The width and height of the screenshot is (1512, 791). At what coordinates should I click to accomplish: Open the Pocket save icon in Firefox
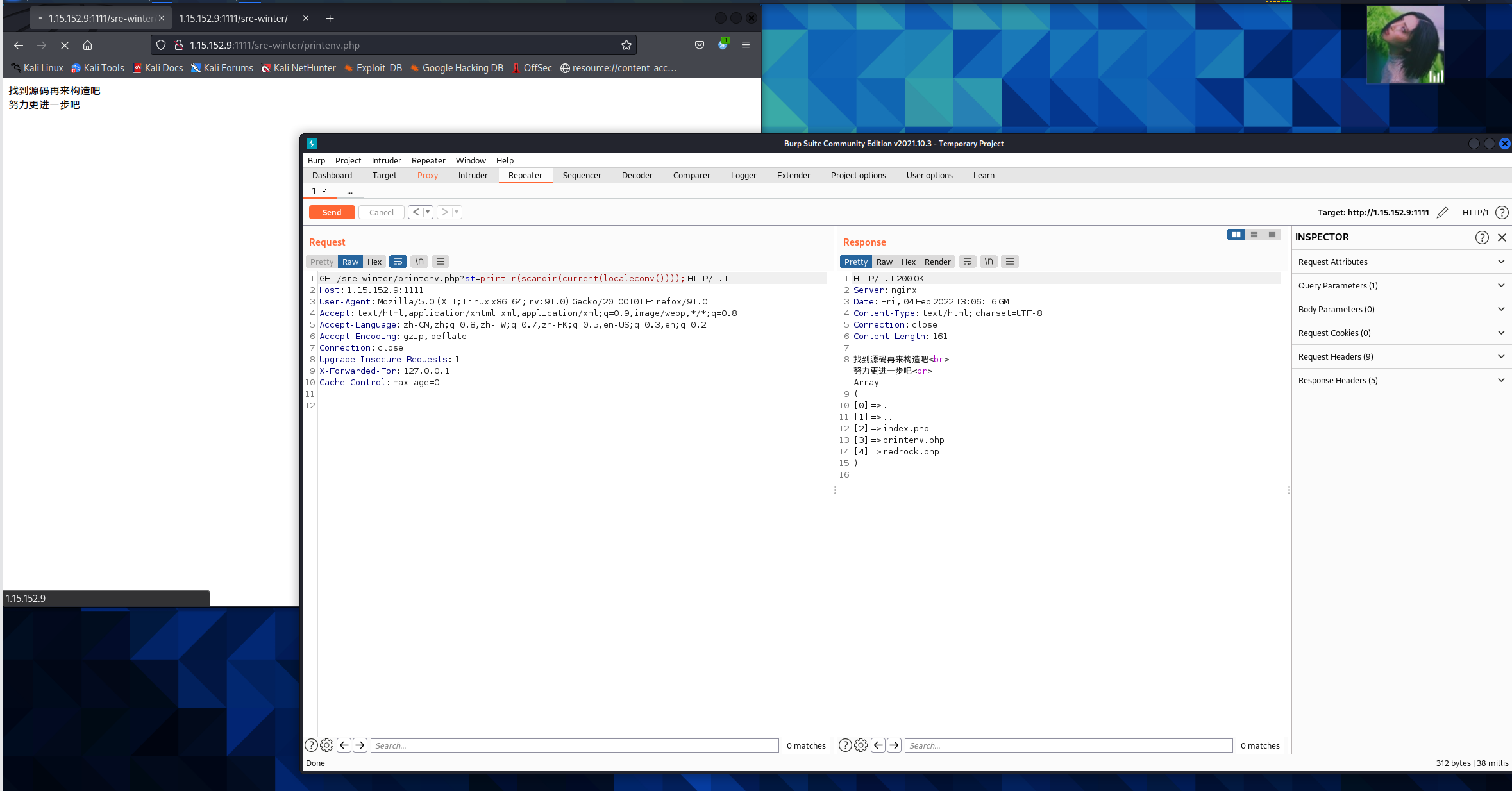click(x=700, y=45)
